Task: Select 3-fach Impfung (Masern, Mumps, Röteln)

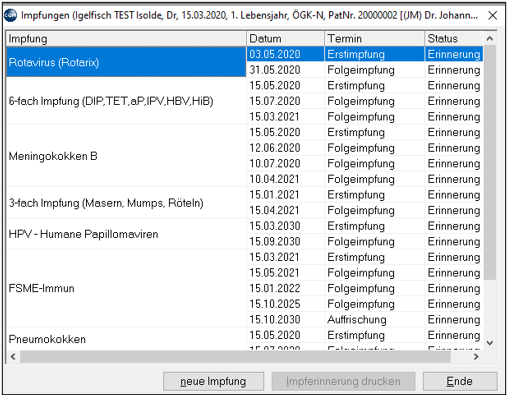Action: (x=126, y=202)
